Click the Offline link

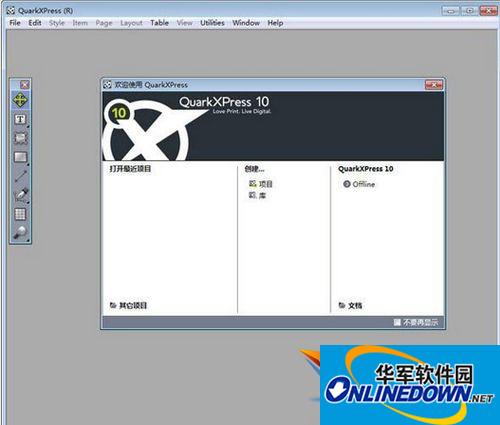tap(364, 184)
